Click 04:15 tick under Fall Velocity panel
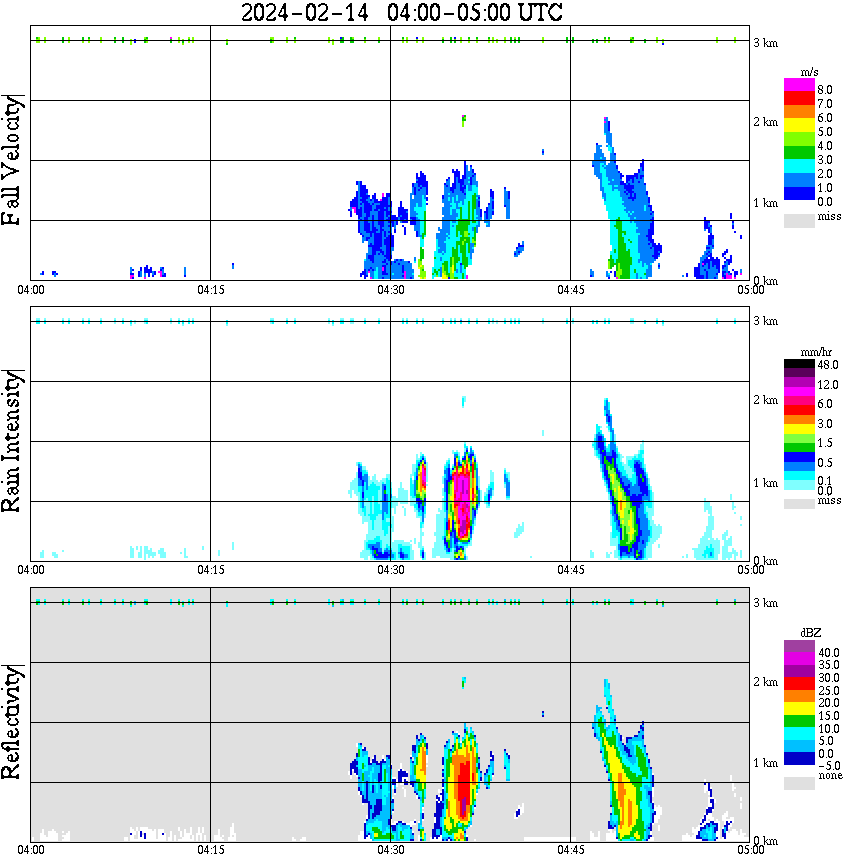Screen dimensions: 850x868 [211, 290]
